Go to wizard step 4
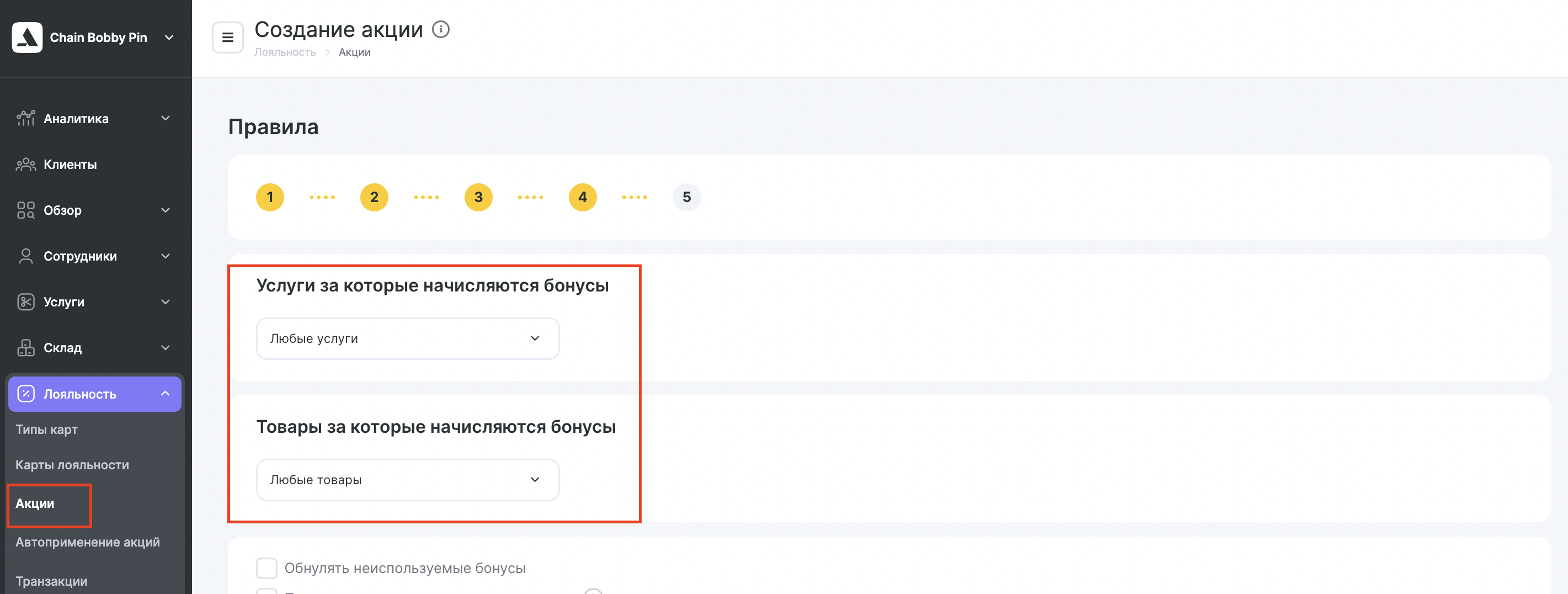This screenshot has height=594, width=1568. 583,198
